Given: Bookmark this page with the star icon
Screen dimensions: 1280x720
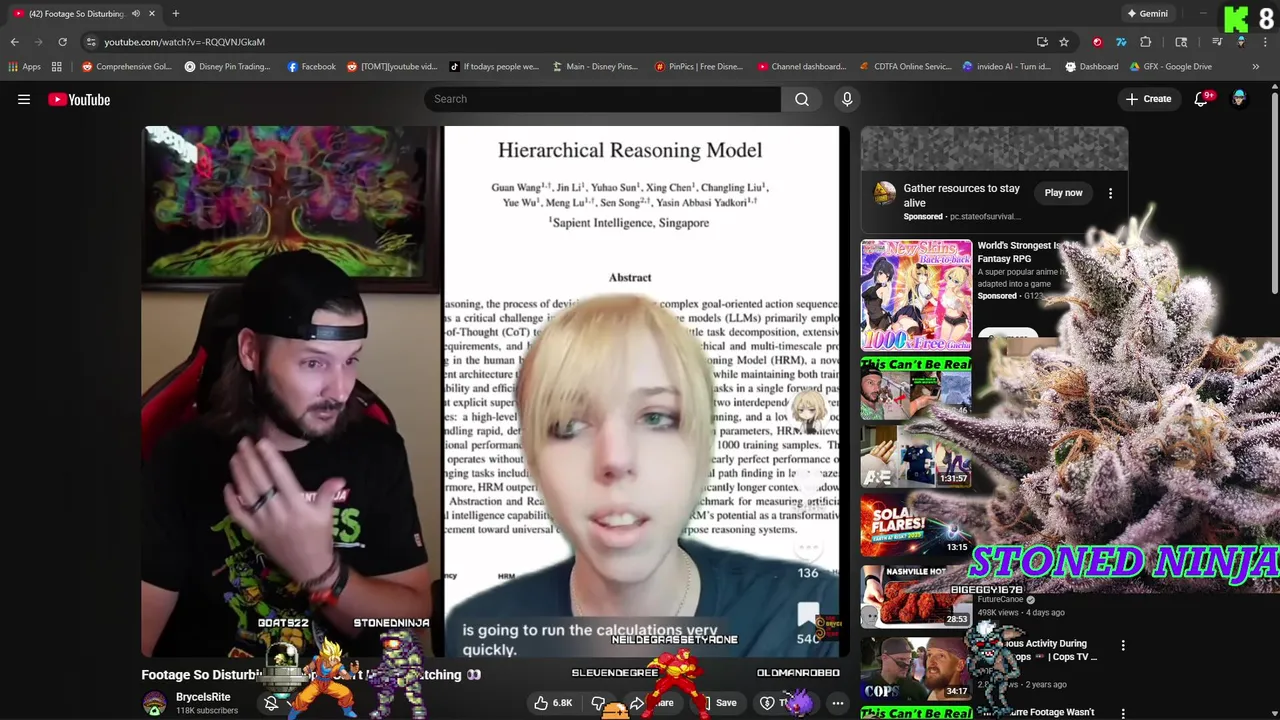Looking at the screenshot, I should click(x=1064, y=42).
